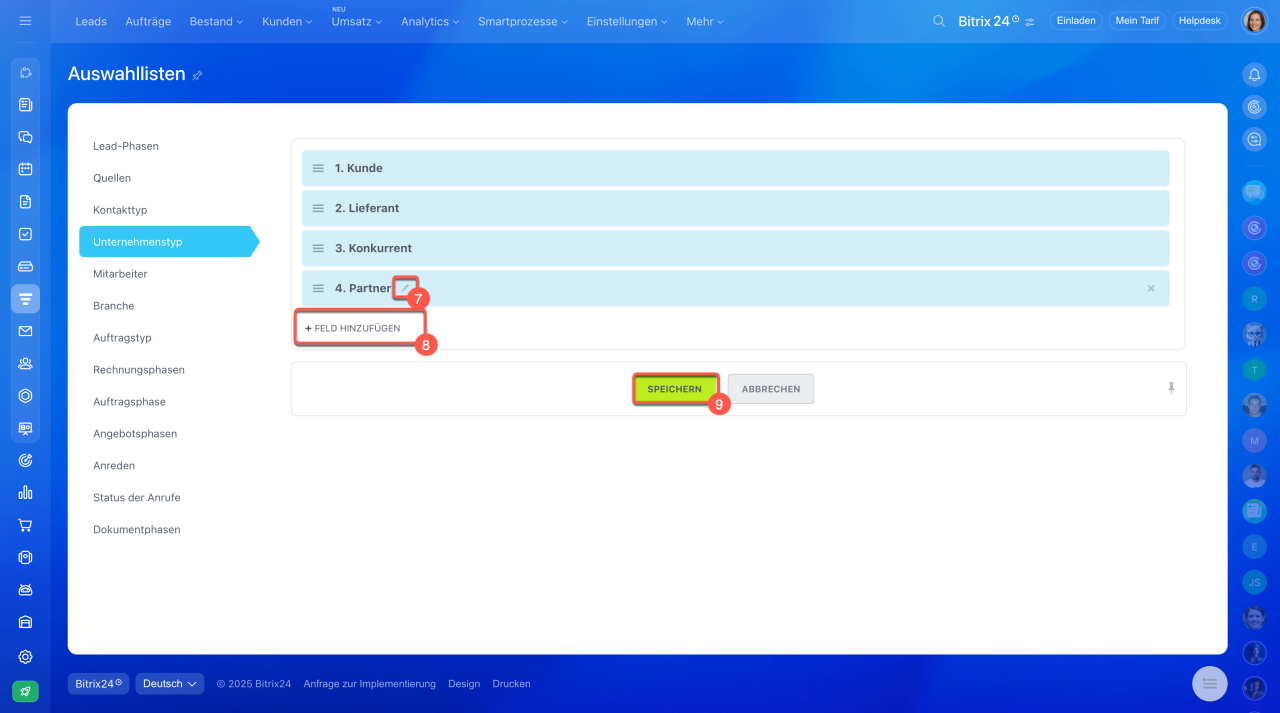The width and height of the screenshot is (1280, 713).
Task: Open the CRM funnel sidebar icon
Action: pyautogui.click(x=25, y=298)
